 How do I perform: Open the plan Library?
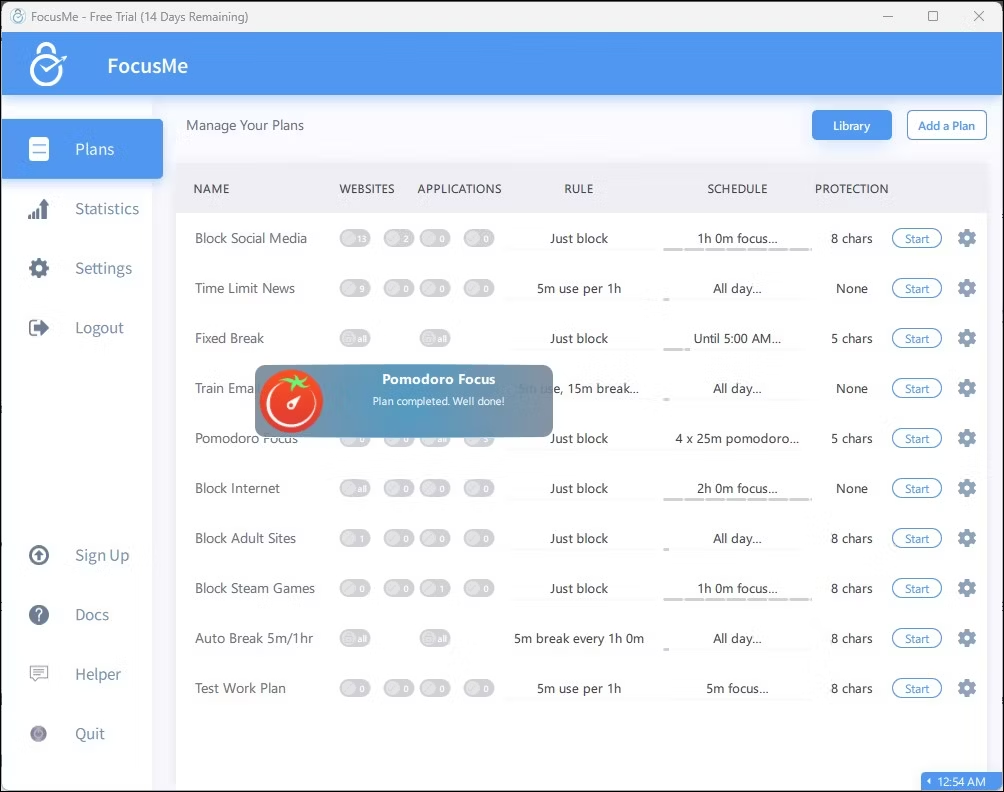[852, 125]
